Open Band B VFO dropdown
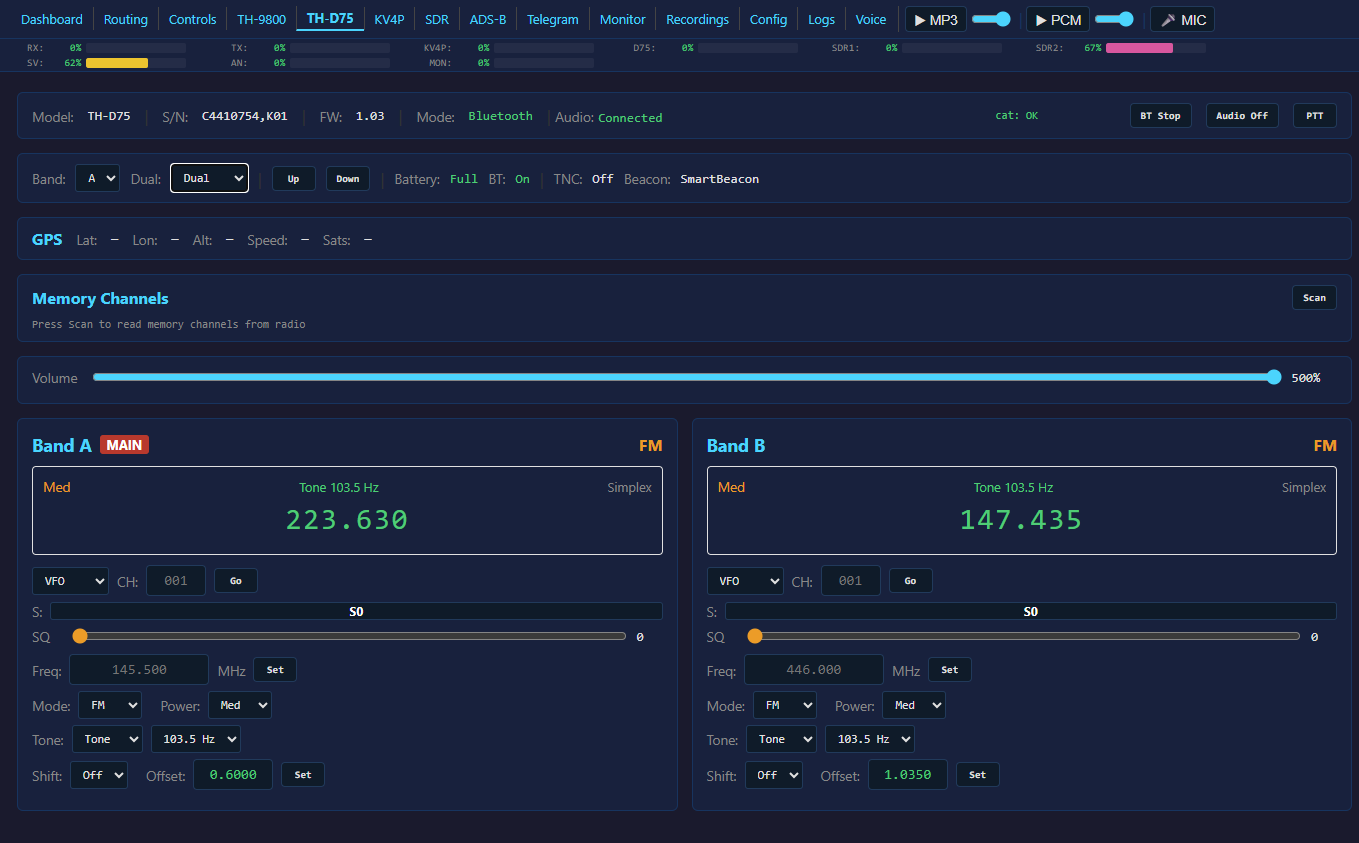The height and width of the screenshot is (843, 1359). (745, 581)
